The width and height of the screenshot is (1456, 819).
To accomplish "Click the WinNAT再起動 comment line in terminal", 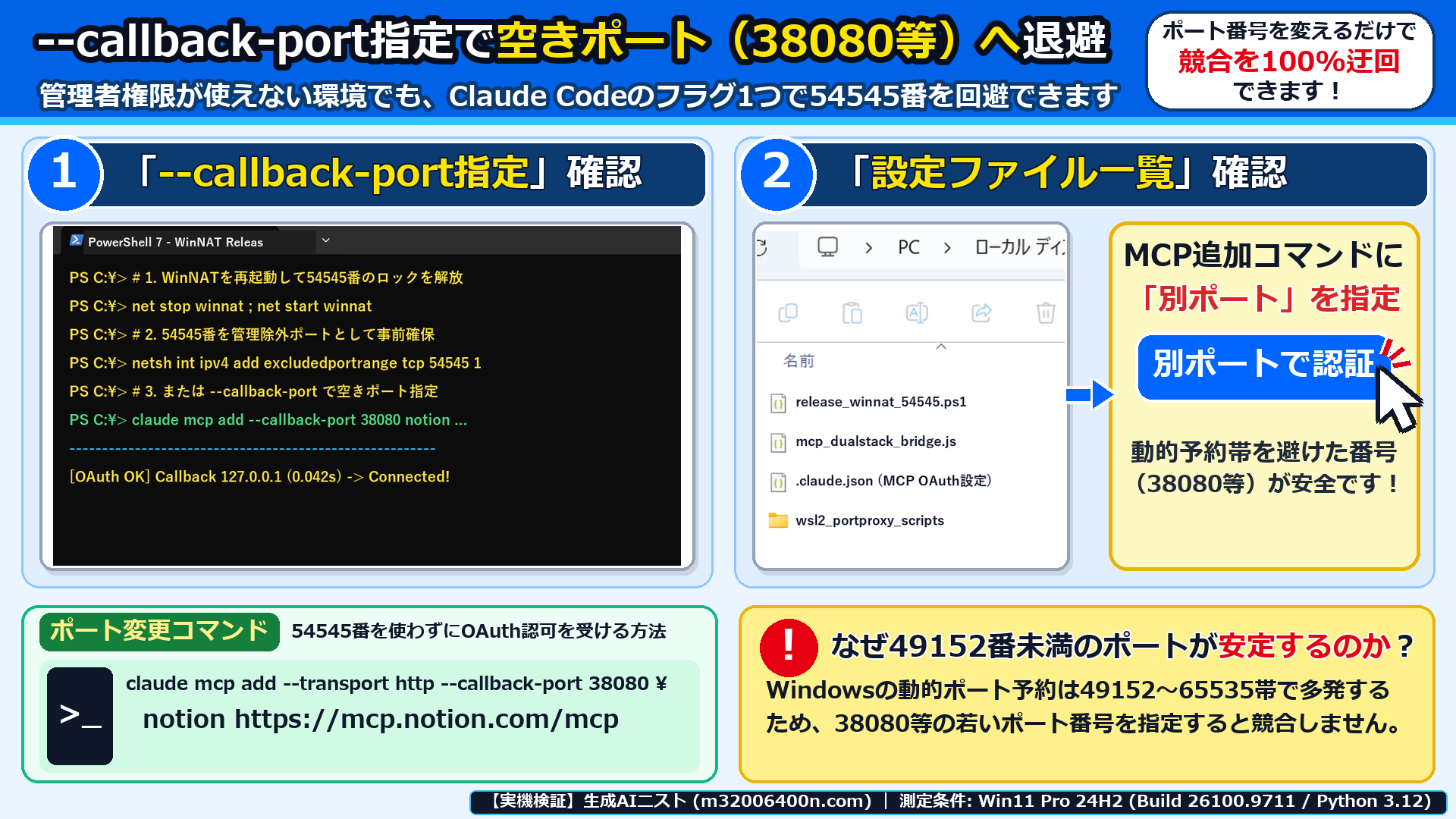I will (265, 278).
